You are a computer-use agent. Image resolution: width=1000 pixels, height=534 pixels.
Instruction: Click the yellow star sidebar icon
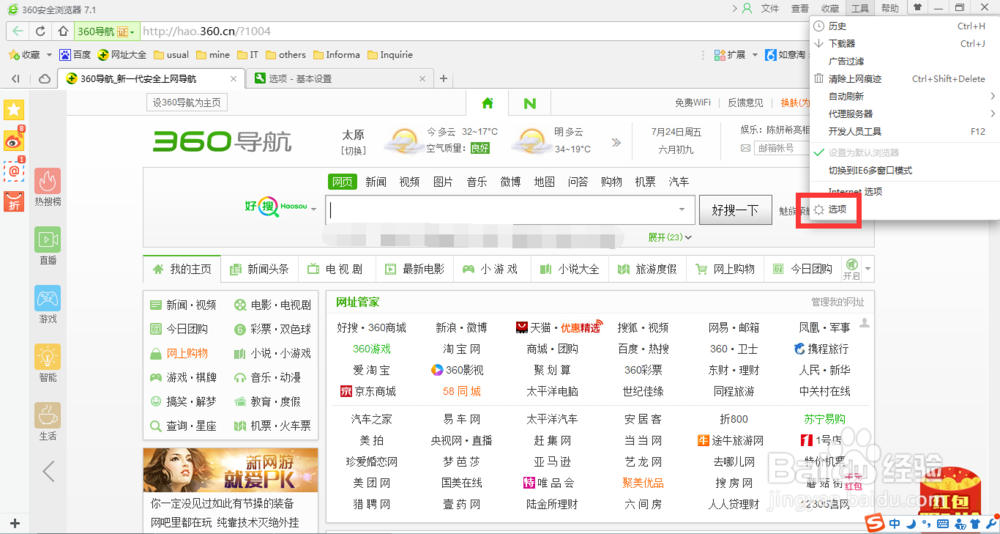pos(14,109)
